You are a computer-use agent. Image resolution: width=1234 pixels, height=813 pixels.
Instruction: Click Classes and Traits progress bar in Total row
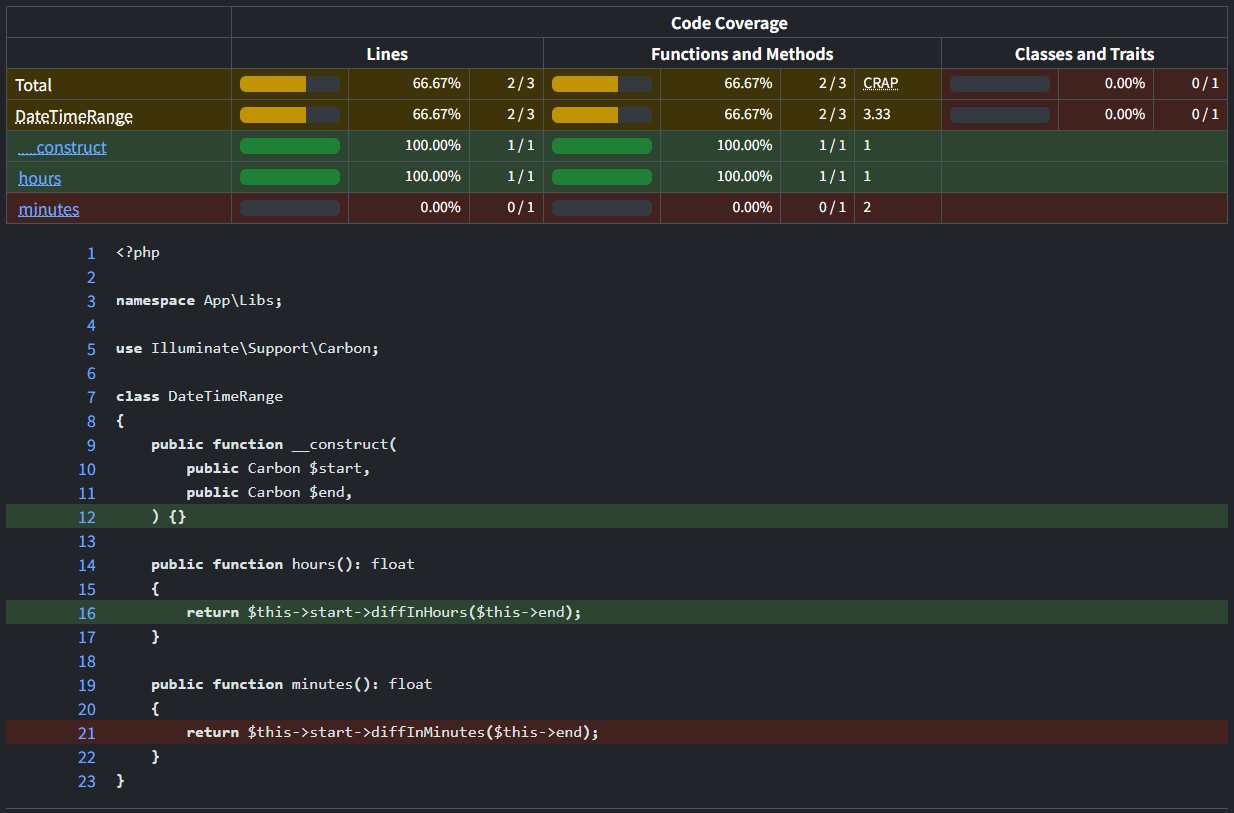click(x=1000, y=84)
